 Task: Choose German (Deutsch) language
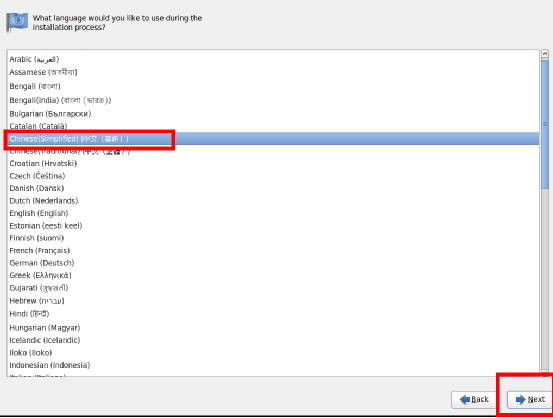coord(273,263)
